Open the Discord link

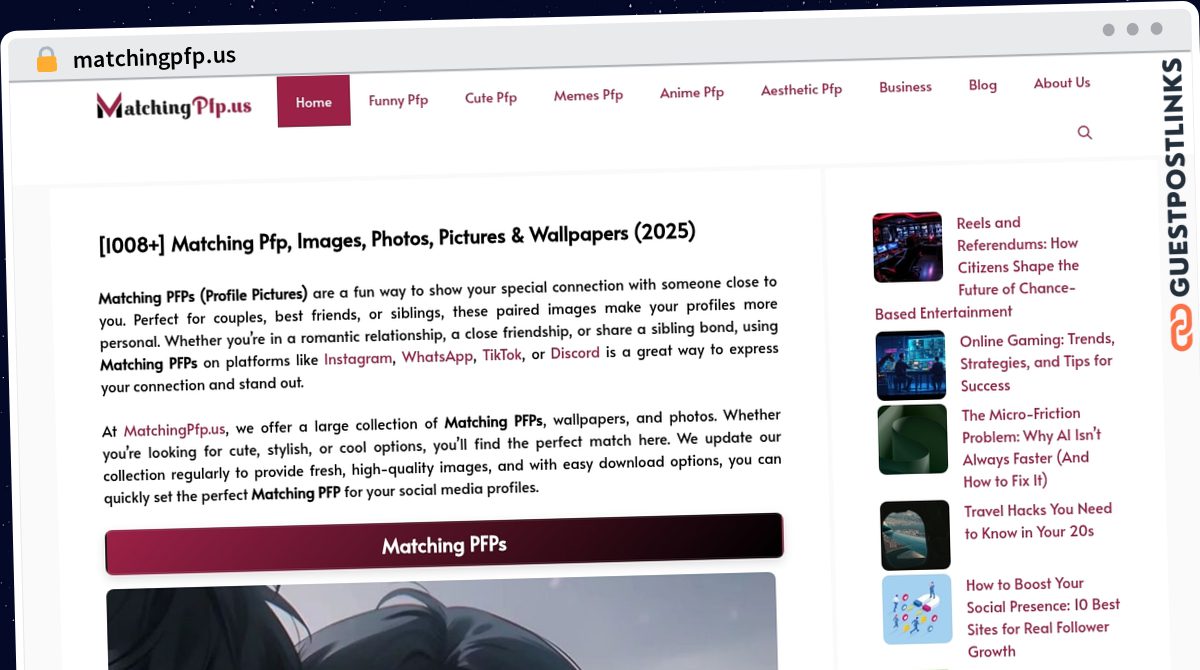pyautogui.click(x=575, y=352)
